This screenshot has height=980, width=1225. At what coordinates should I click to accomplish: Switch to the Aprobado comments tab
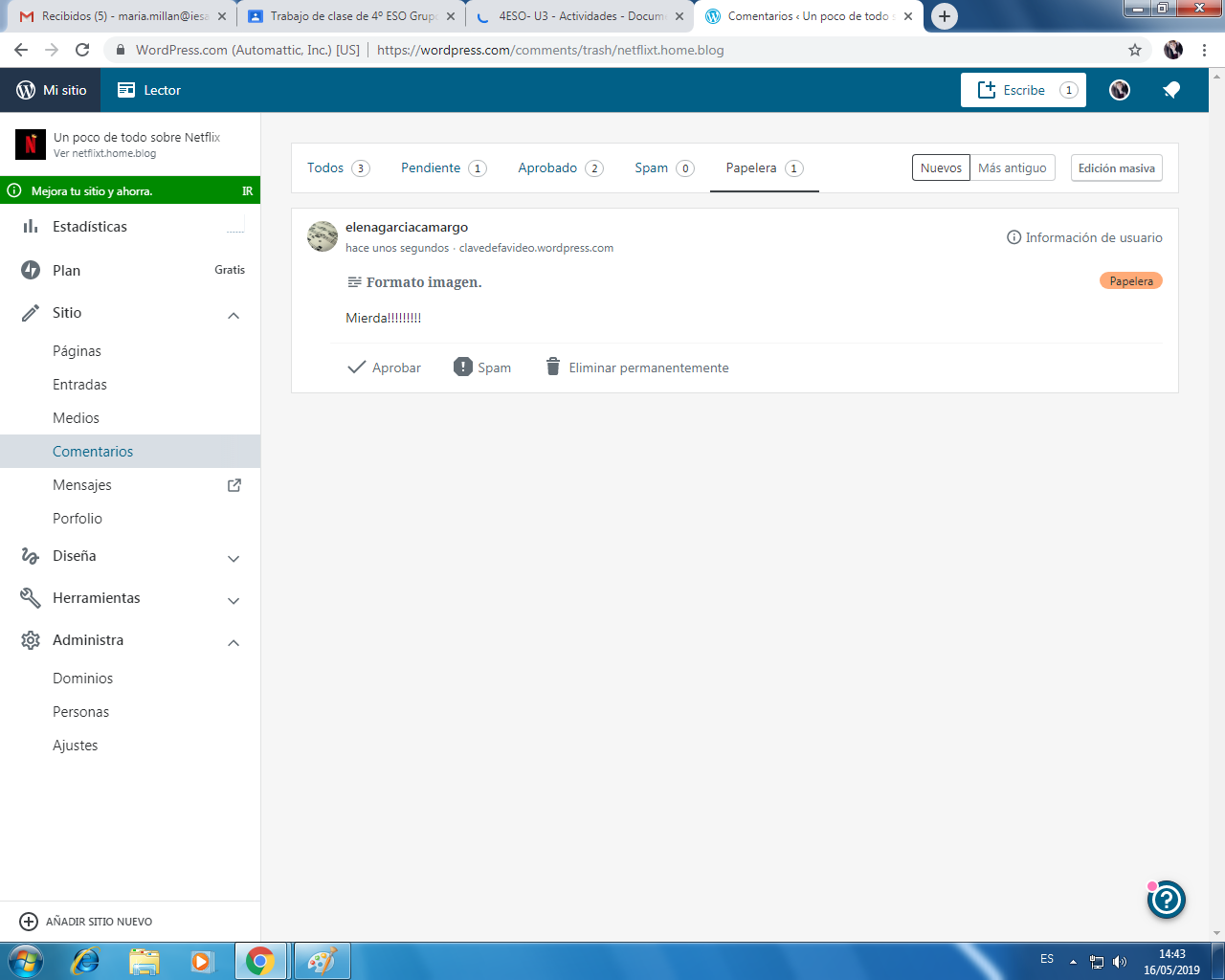560,167
